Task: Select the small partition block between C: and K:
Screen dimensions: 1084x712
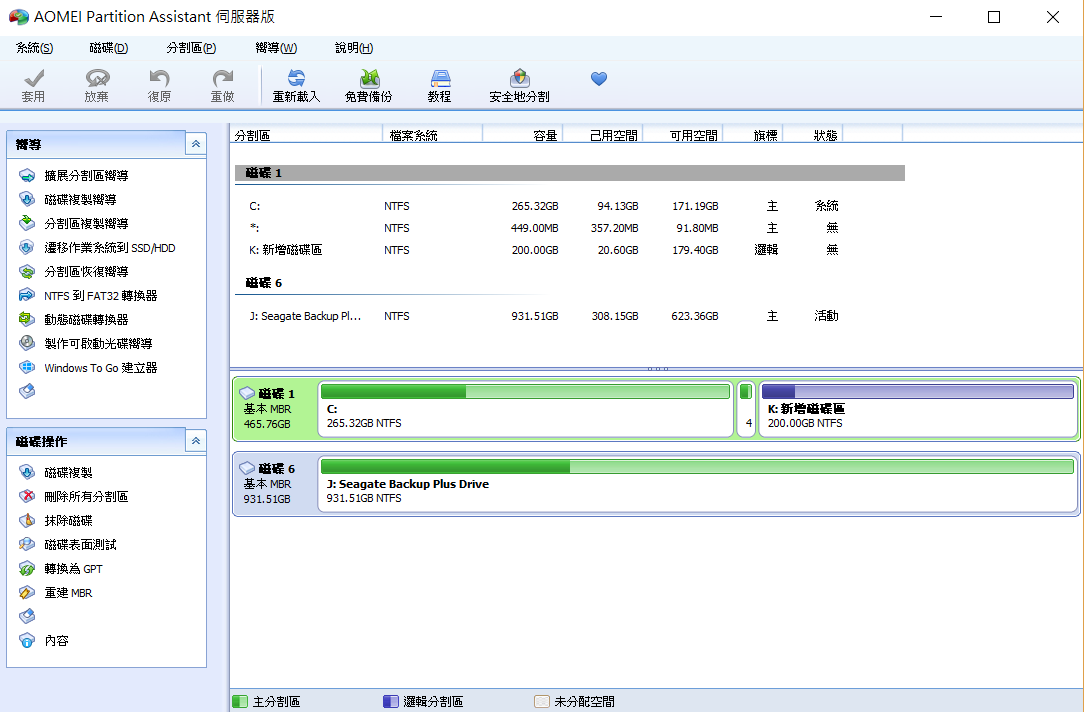Action: point(746,409)
